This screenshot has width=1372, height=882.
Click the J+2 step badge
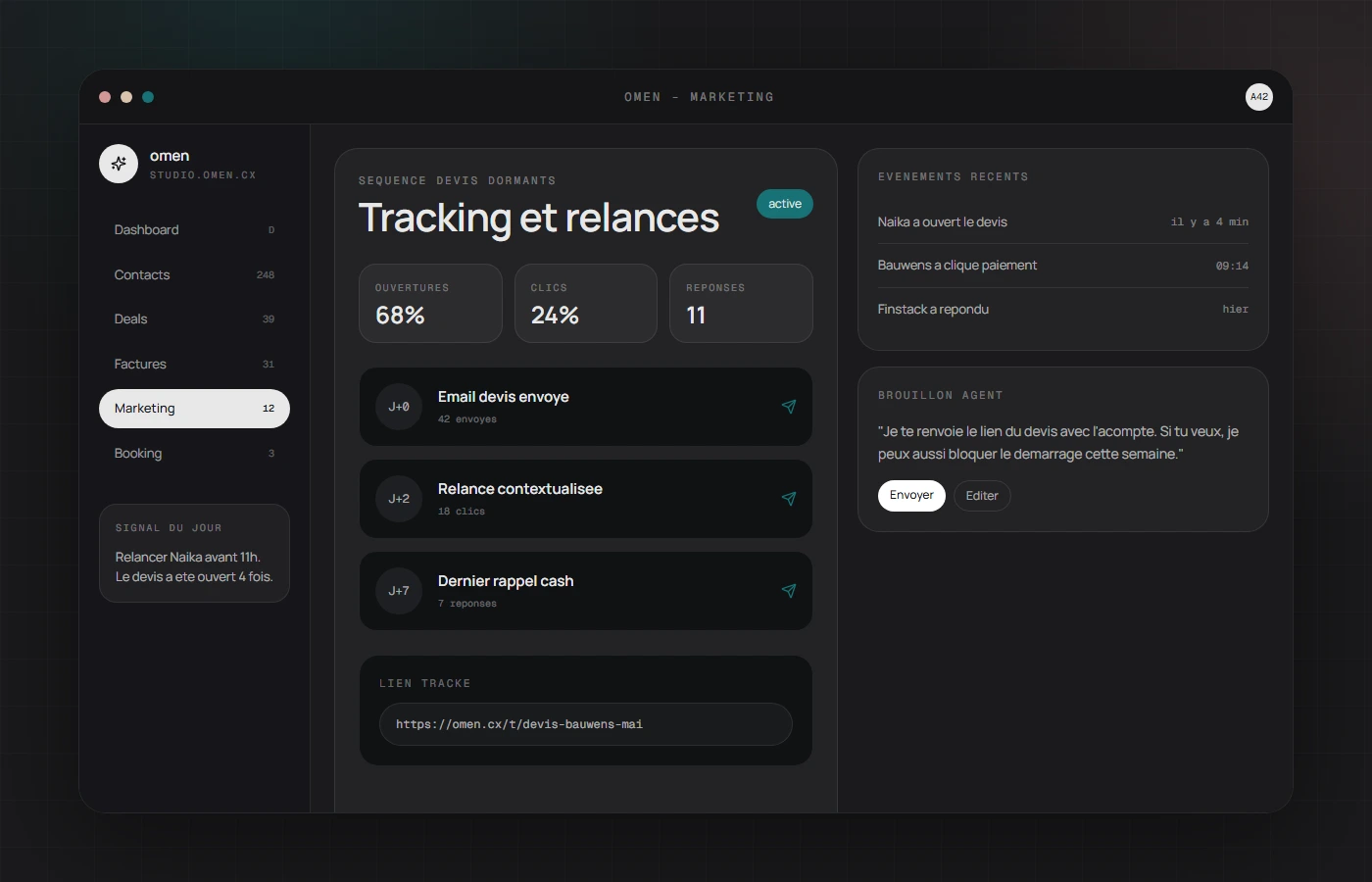pyautogui.click(x=399, y=499)
